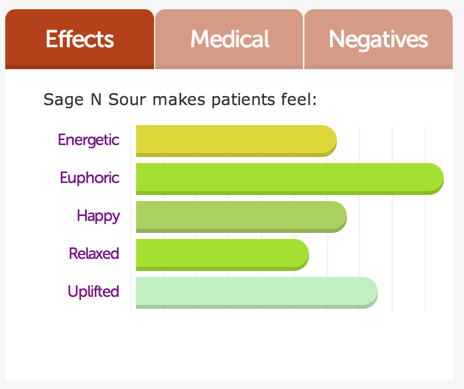Click the rounded end of Uplifted bar
This screenshot has height=389, width=464.
click(x=369, y=293)
